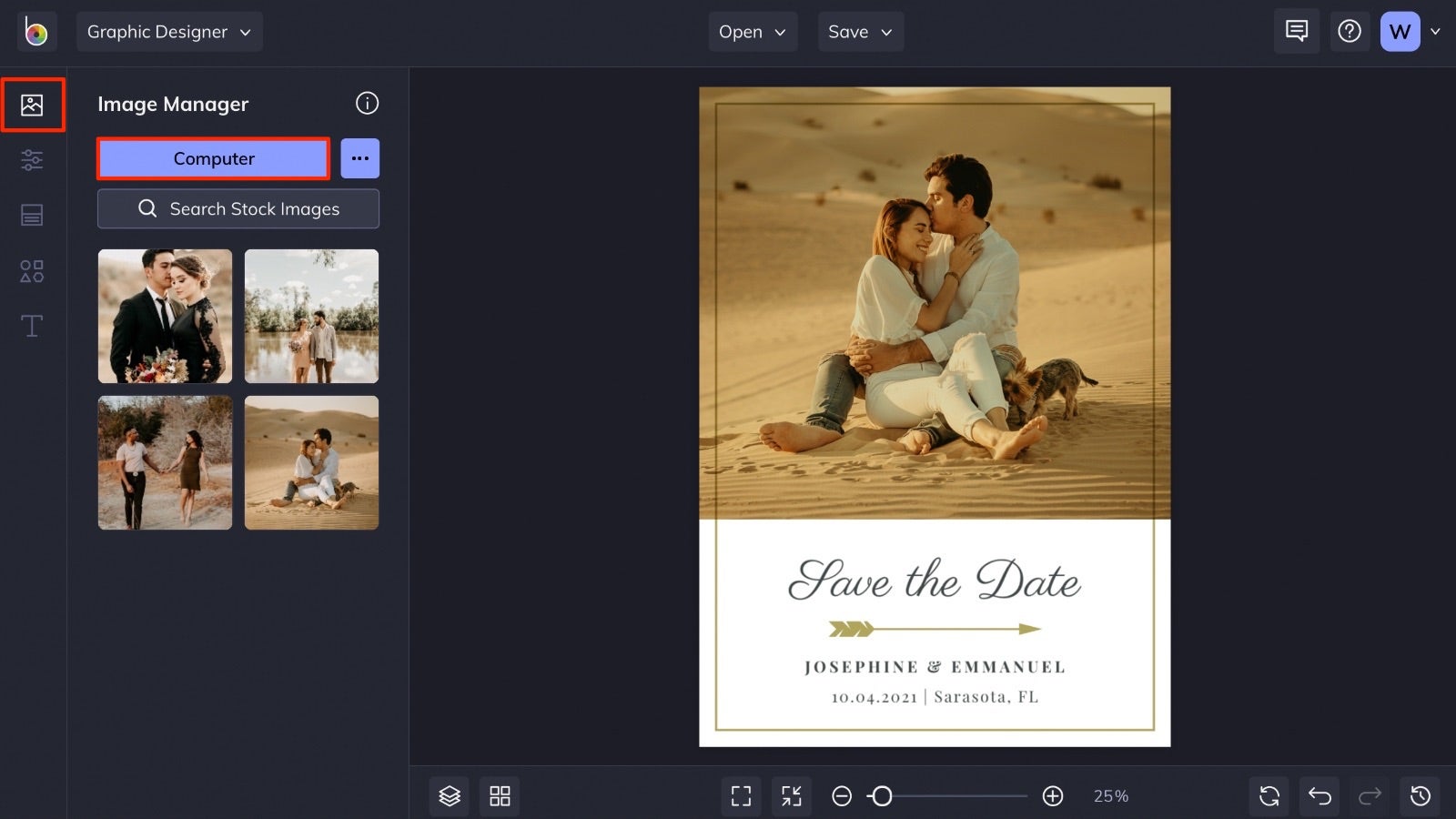Open the Layers icon in bottom bar
The width and height of the screenshot is (1456, 819).
click(x=450, y=796)
